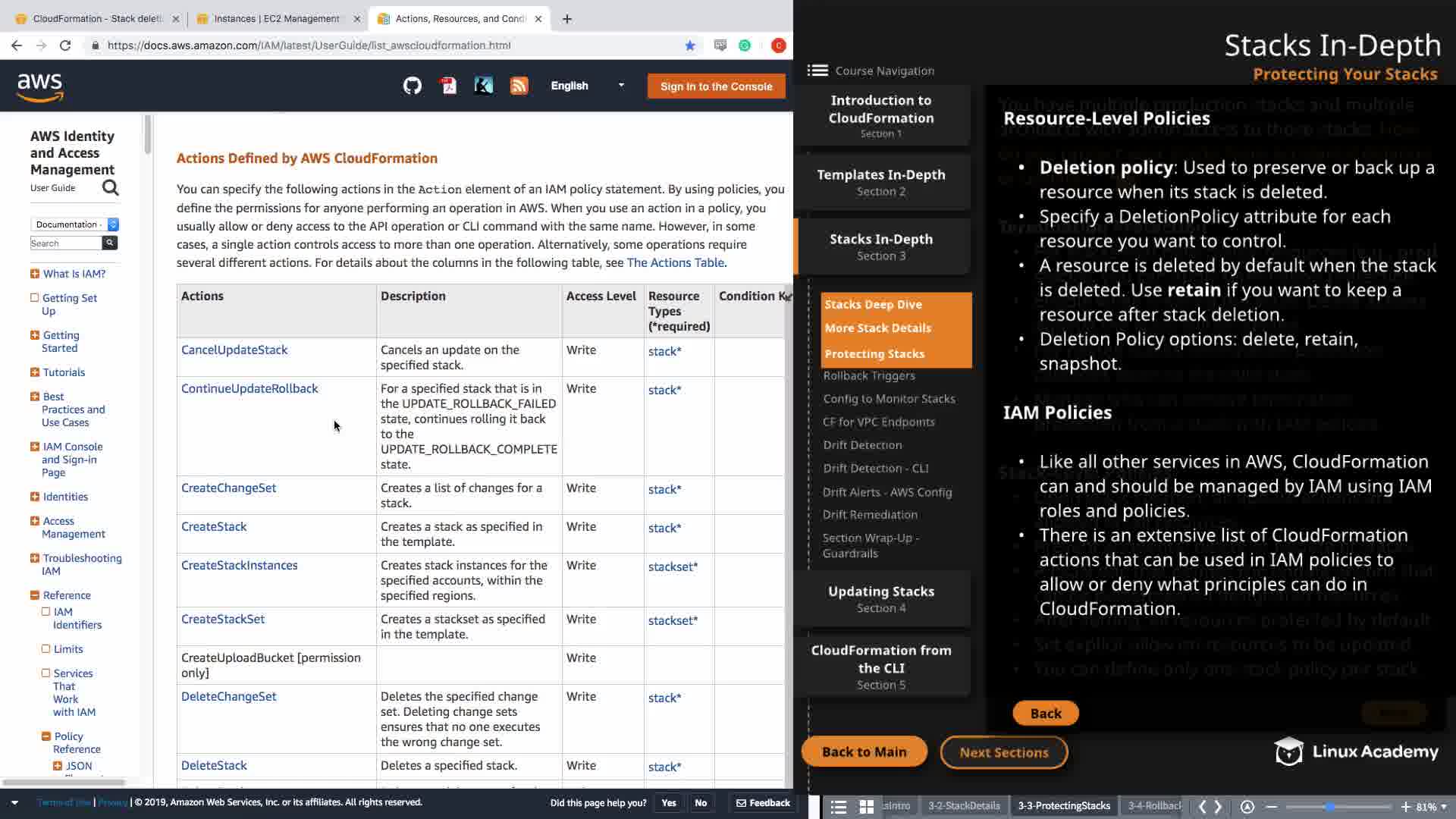Reload the browser page

pyautogui.click(x=65, y=45)
